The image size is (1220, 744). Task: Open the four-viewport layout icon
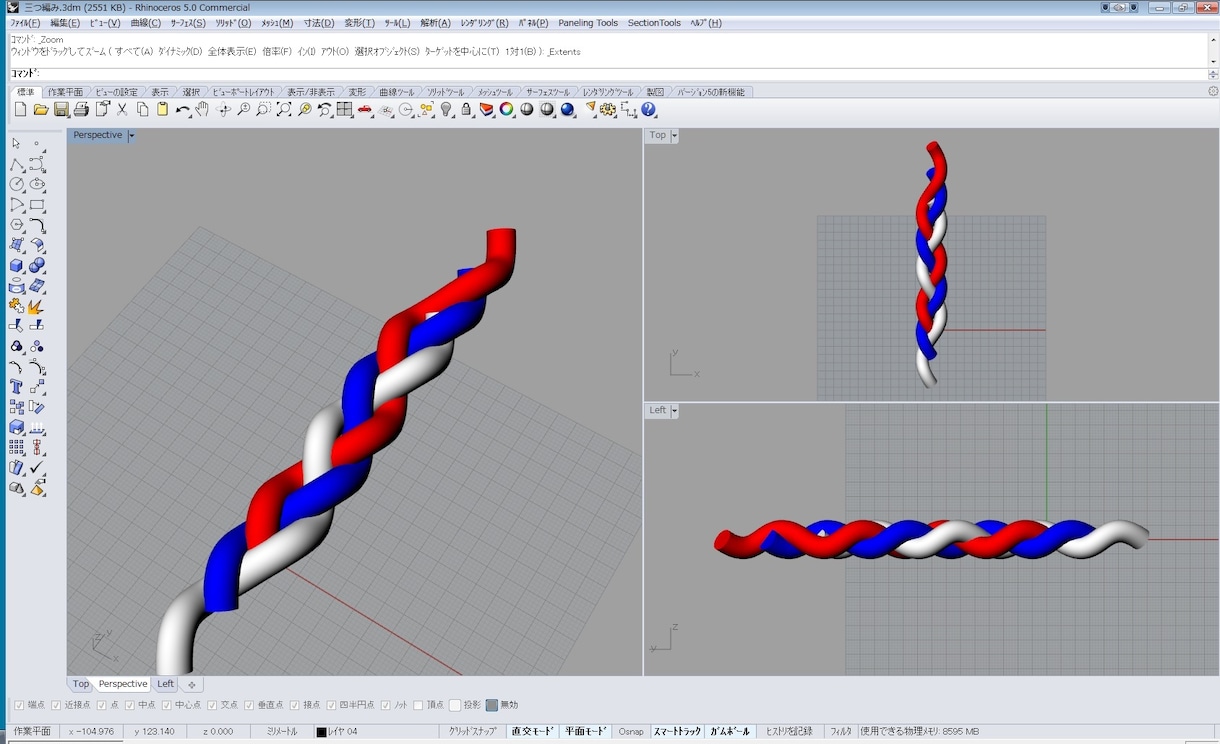pyautogui.click(x=345, y=110)
